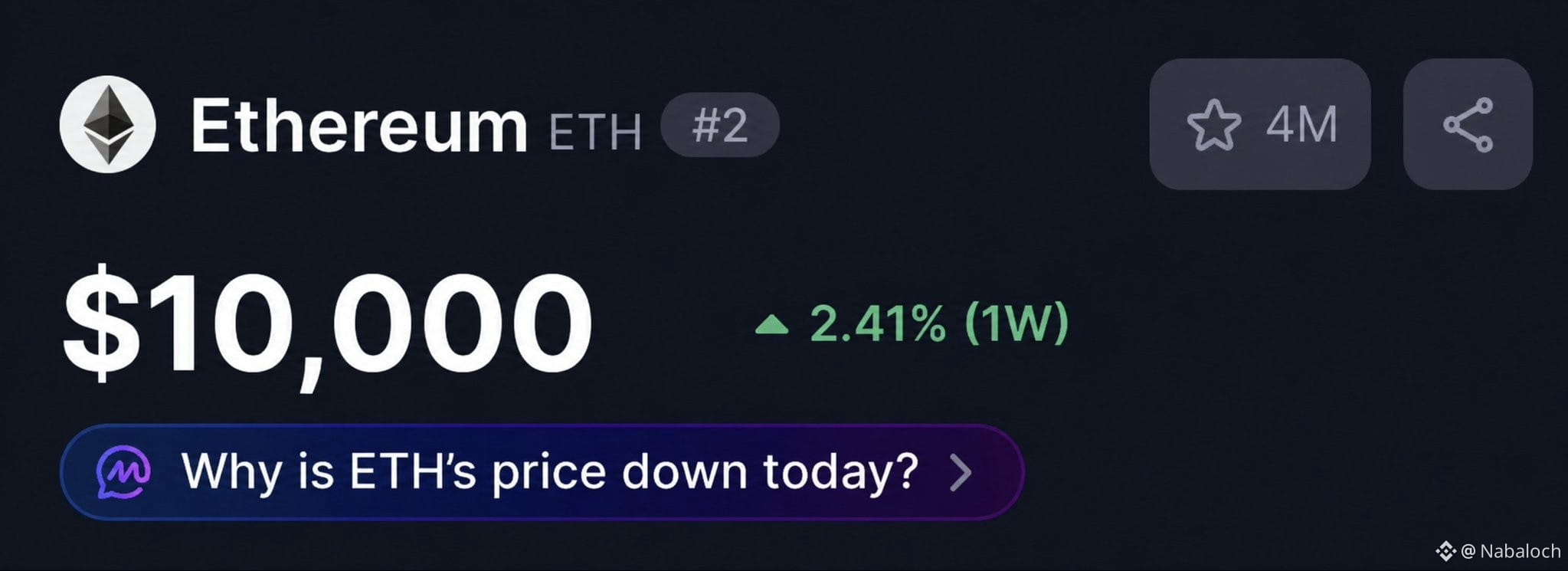
Task: Click the ETH ticker symbol label
Action: (x=595, y=131)
